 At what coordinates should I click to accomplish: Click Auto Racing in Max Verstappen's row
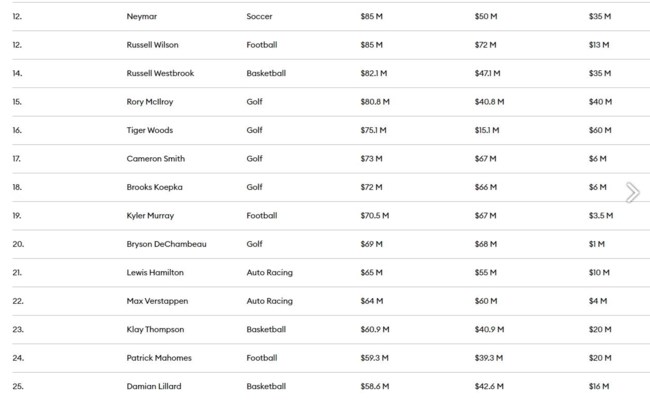coord(269,301)
